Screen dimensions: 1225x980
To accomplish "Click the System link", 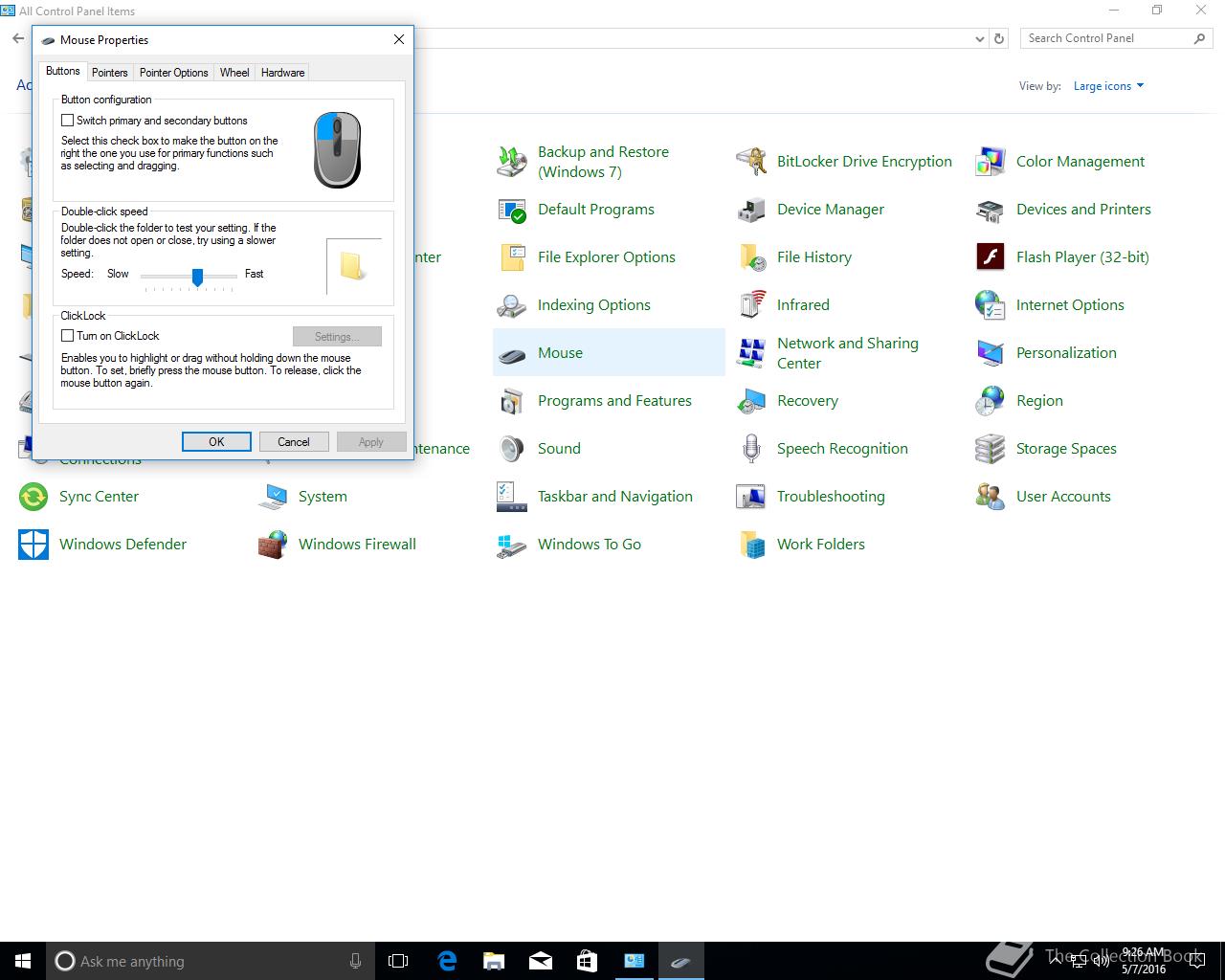I will 323,497.
